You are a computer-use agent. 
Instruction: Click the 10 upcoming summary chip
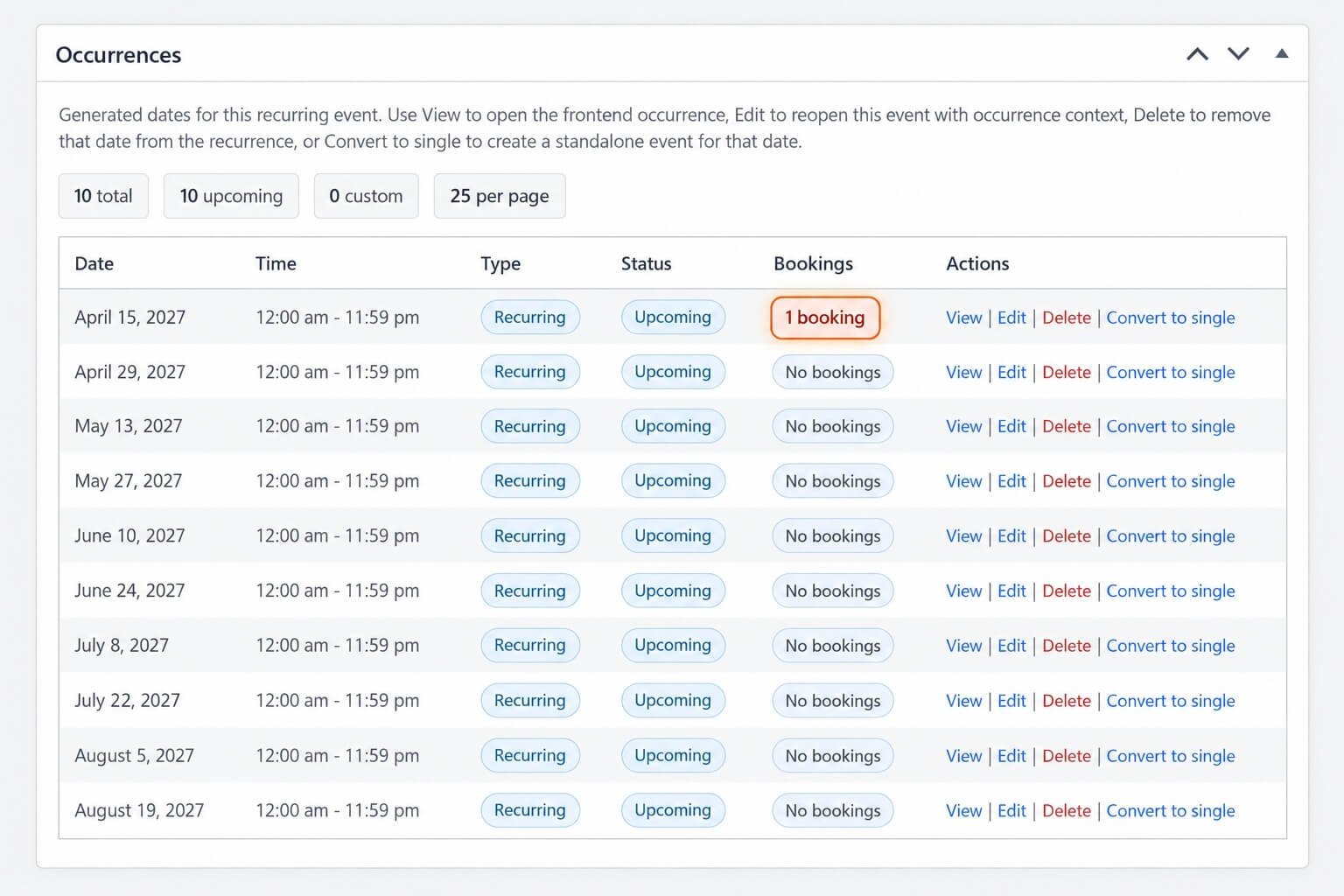click(231, 196)
